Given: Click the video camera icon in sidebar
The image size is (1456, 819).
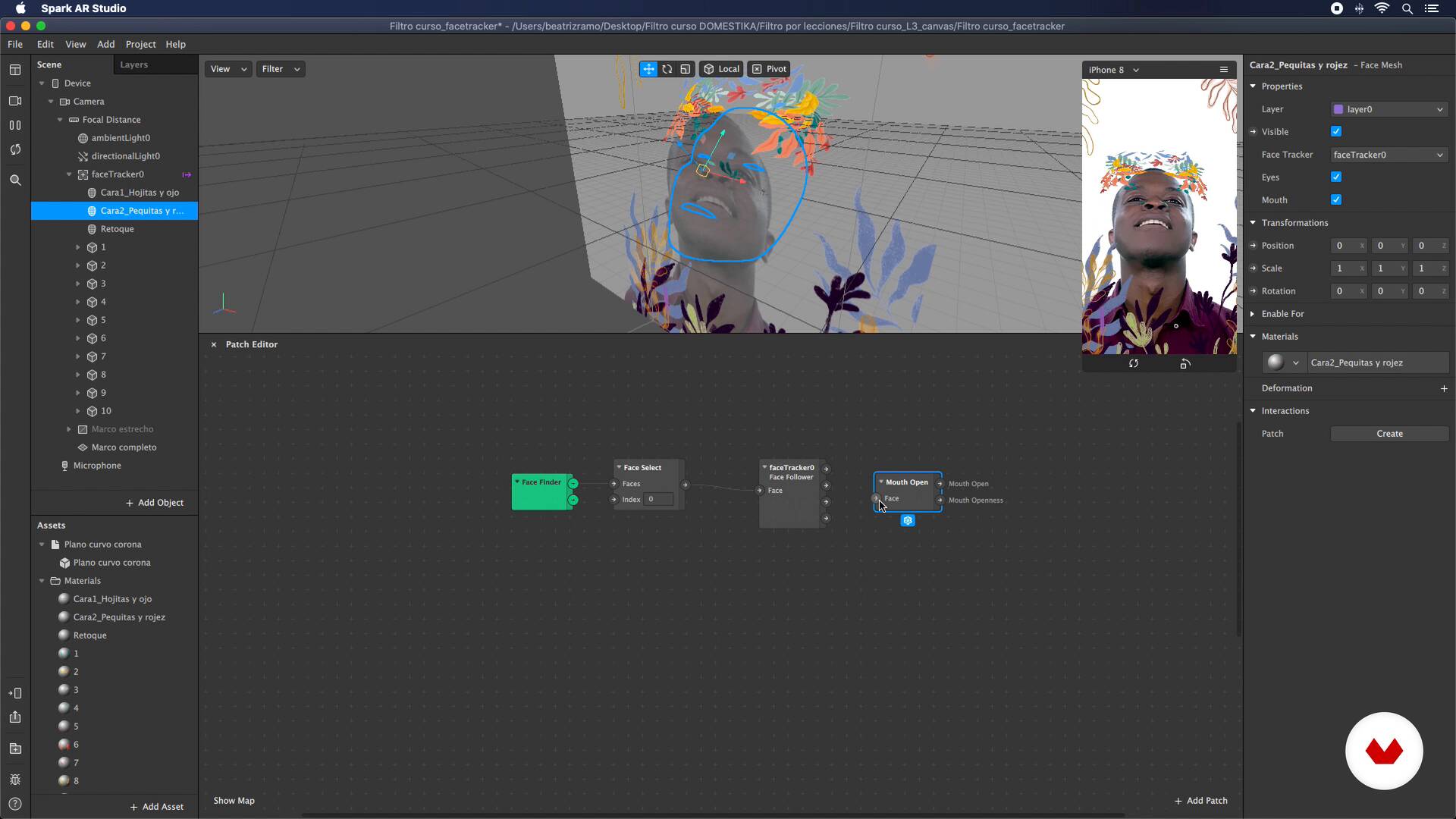Looking at the screenshot, I should coord(15,101).
